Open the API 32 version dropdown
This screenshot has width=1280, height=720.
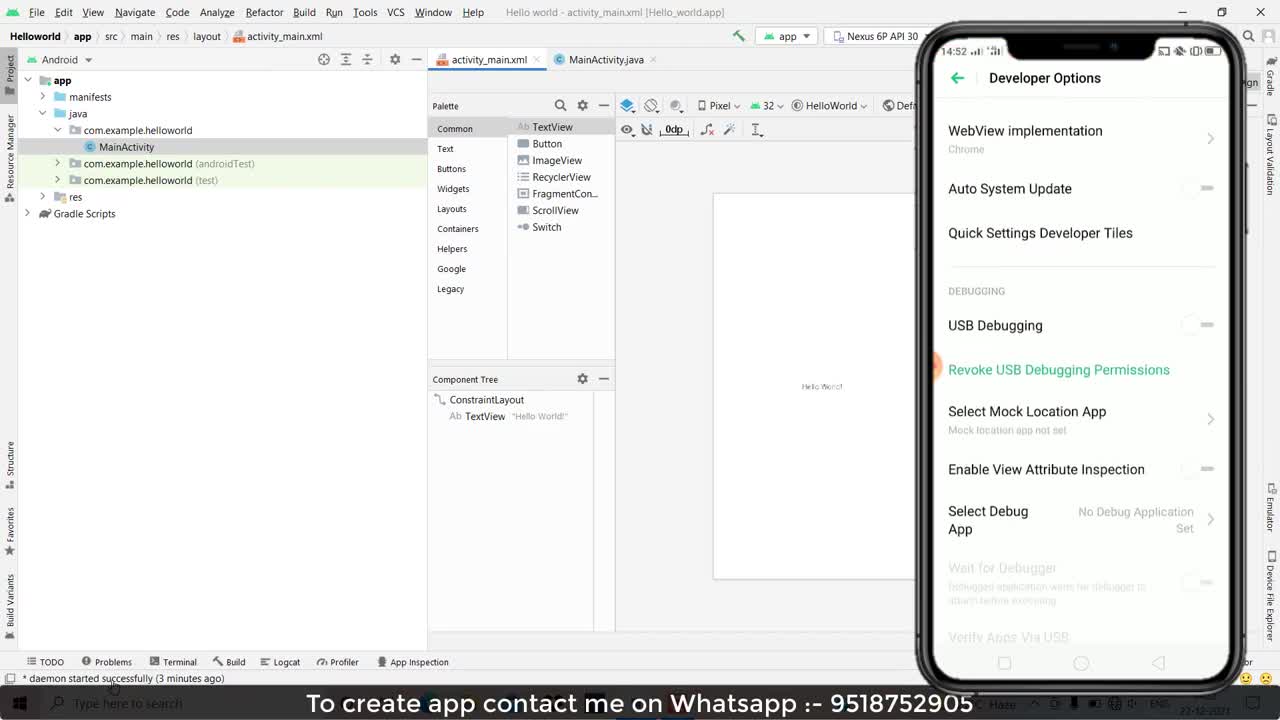(x=767, y=105)
